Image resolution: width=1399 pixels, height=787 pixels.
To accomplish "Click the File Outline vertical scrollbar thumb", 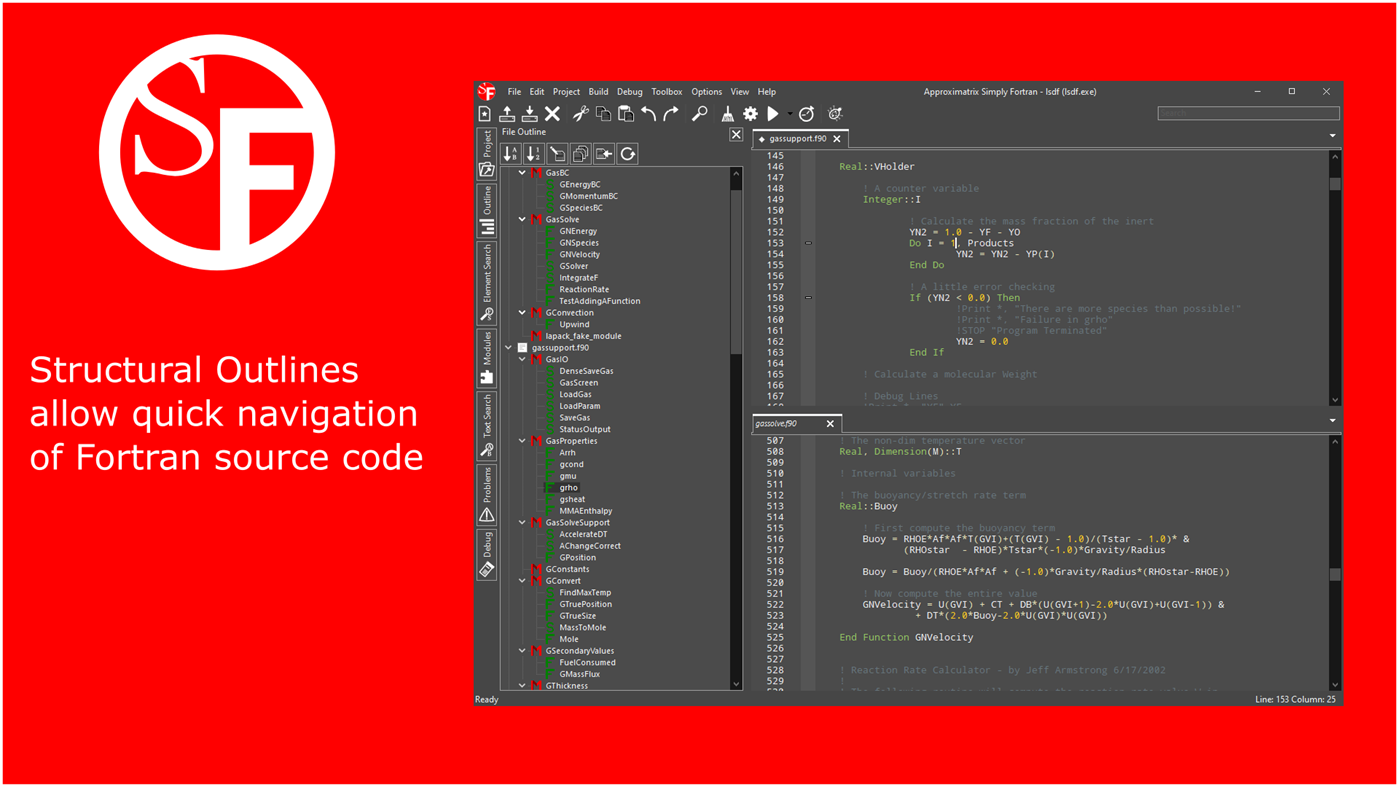I will coord(736,273).
